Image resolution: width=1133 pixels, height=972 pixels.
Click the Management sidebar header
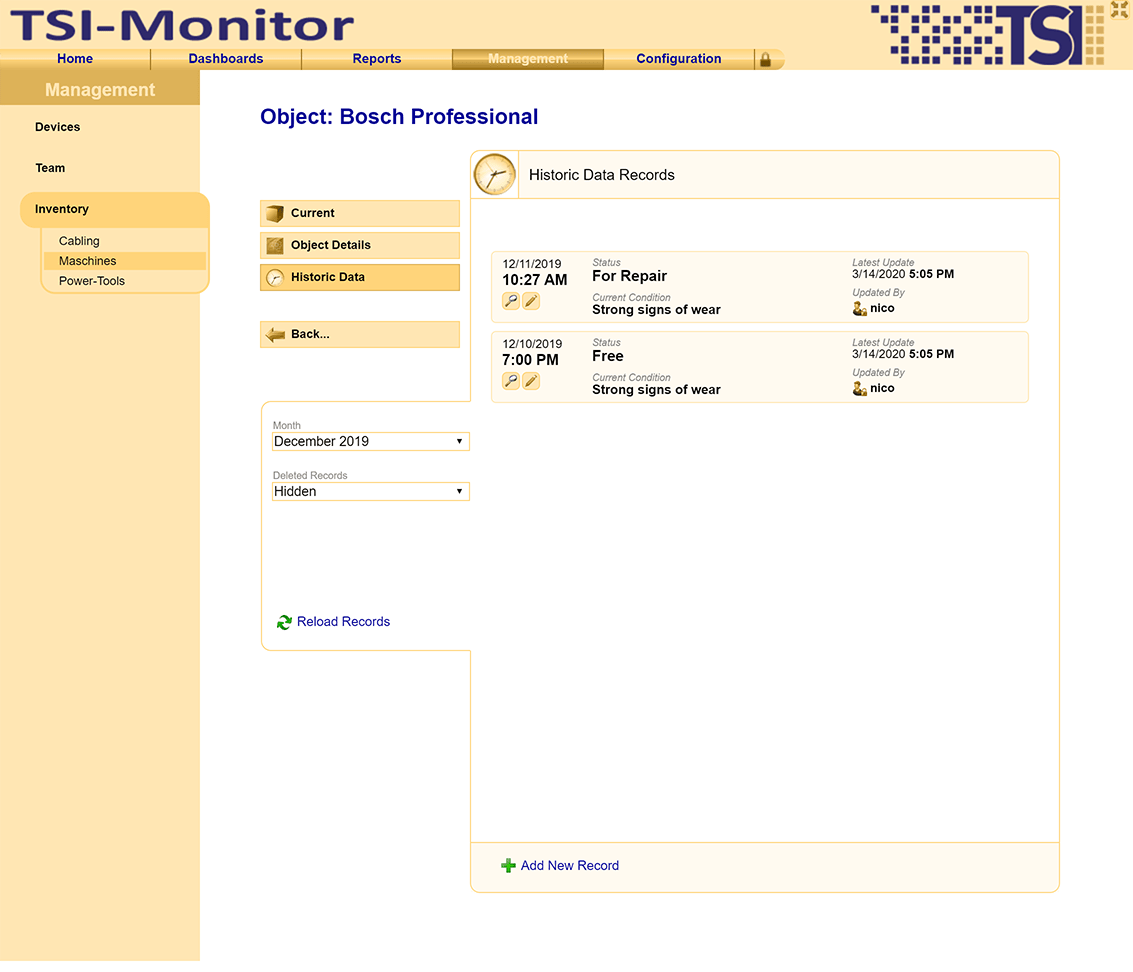100,90
